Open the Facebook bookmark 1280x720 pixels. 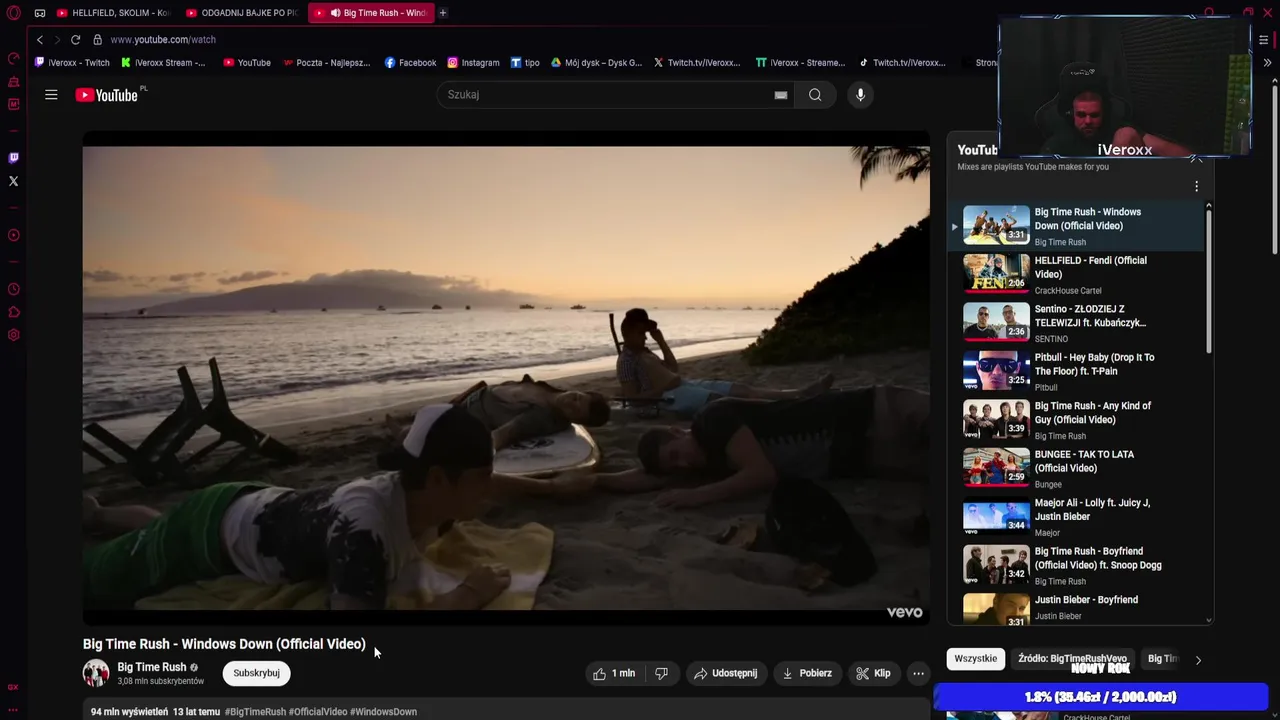pos(410,62)
